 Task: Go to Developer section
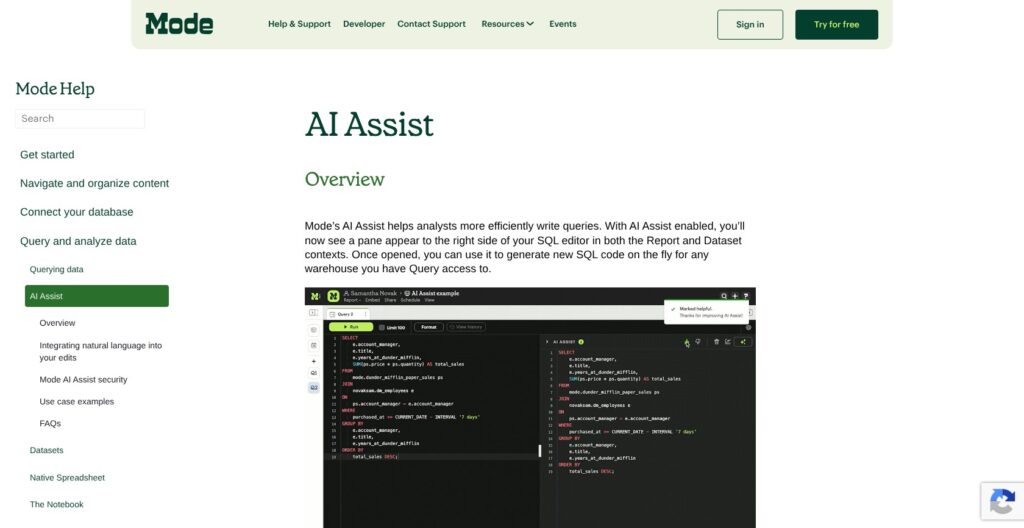click(x=364, y=24)
